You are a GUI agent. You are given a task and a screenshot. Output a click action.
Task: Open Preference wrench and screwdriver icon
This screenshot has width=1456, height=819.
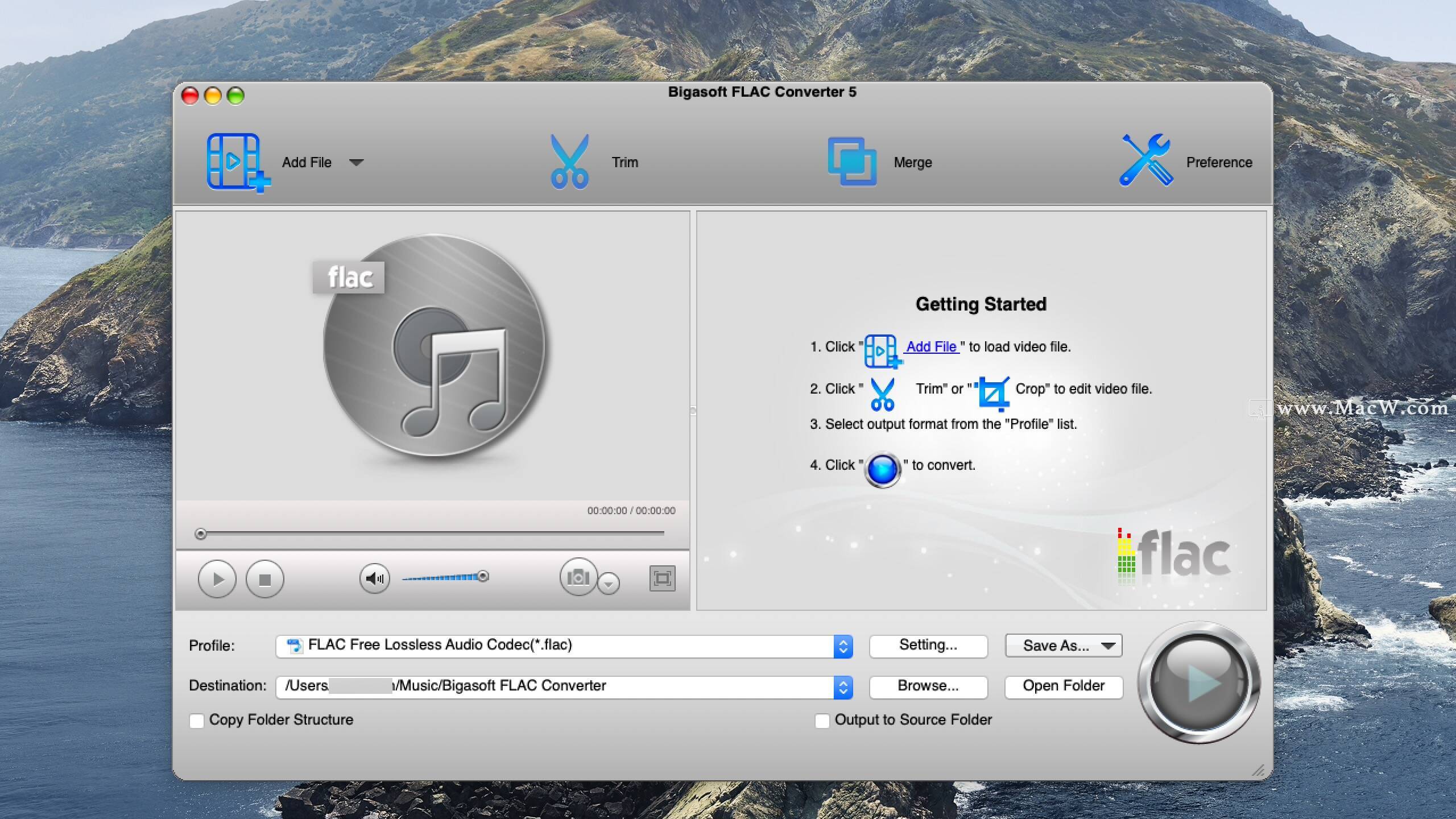1146,160
